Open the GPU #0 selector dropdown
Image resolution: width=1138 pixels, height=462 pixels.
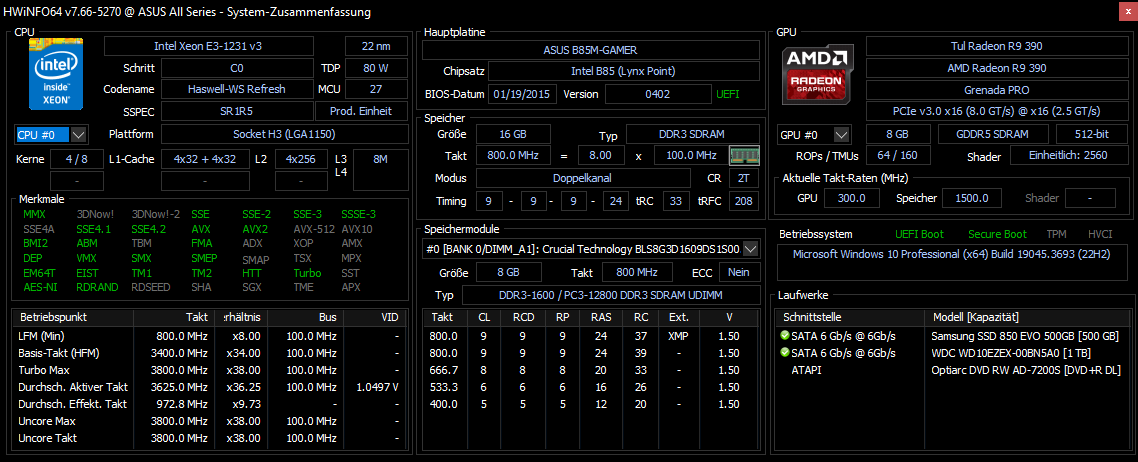842,135
